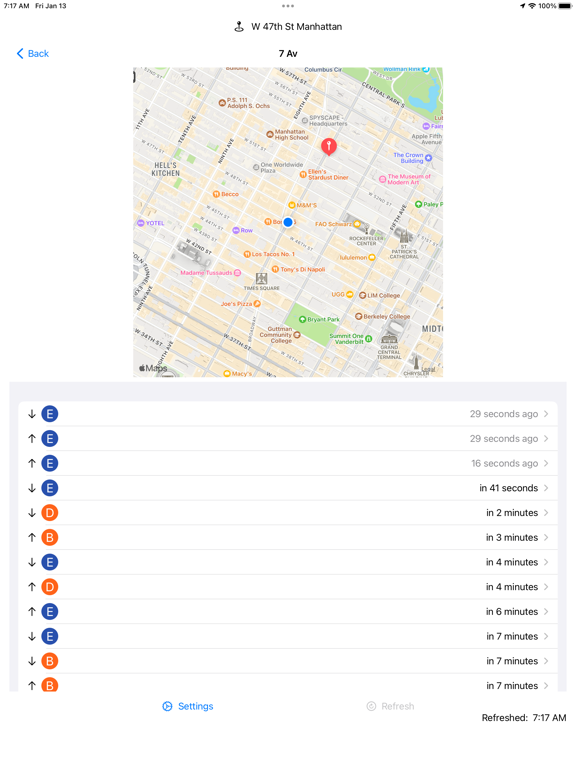Open details chevron for in 41 seconds row

tap(546, 488)
